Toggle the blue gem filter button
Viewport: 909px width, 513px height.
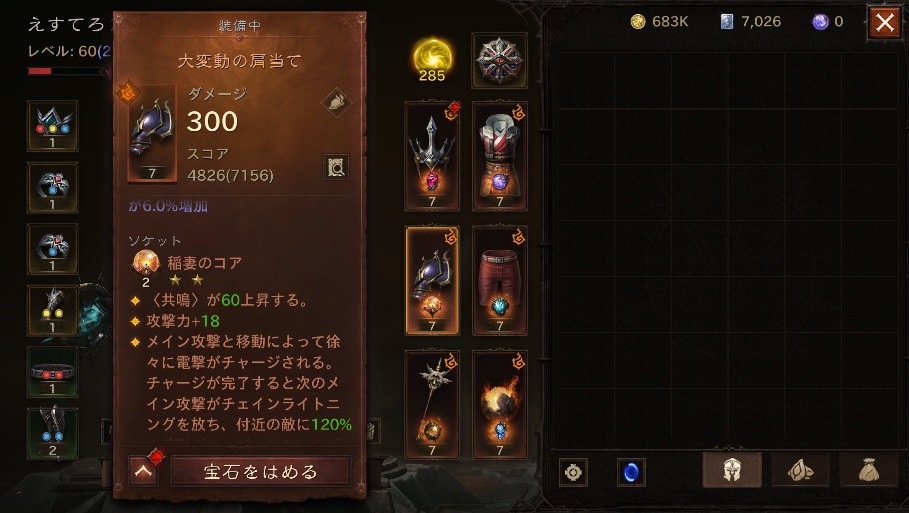[x=631, y=472]
